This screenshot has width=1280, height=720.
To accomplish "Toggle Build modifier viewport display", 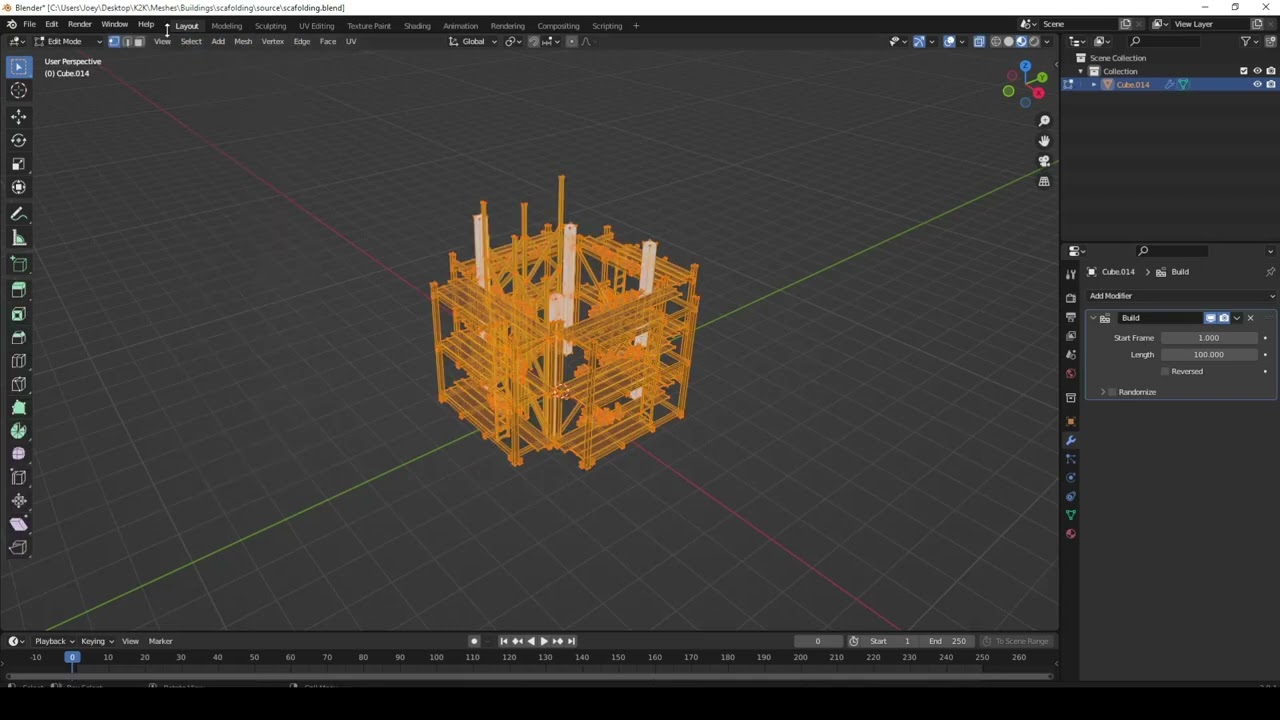I will [1210, 318].
